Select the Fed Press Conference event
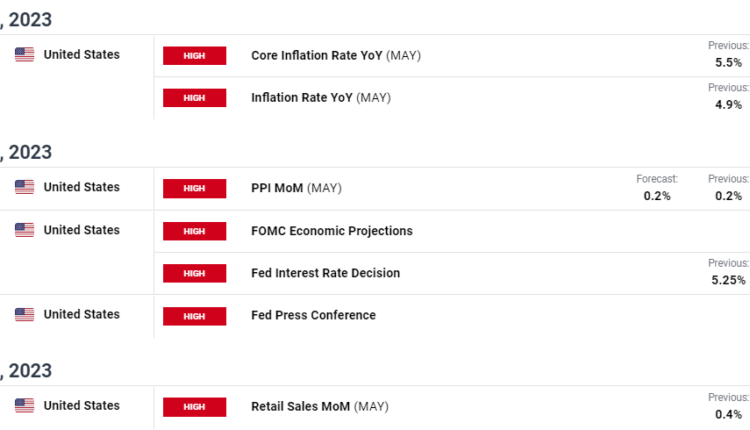Image resolution: width=750 pixels, height=430 pixels. click(x=313, y=315)
